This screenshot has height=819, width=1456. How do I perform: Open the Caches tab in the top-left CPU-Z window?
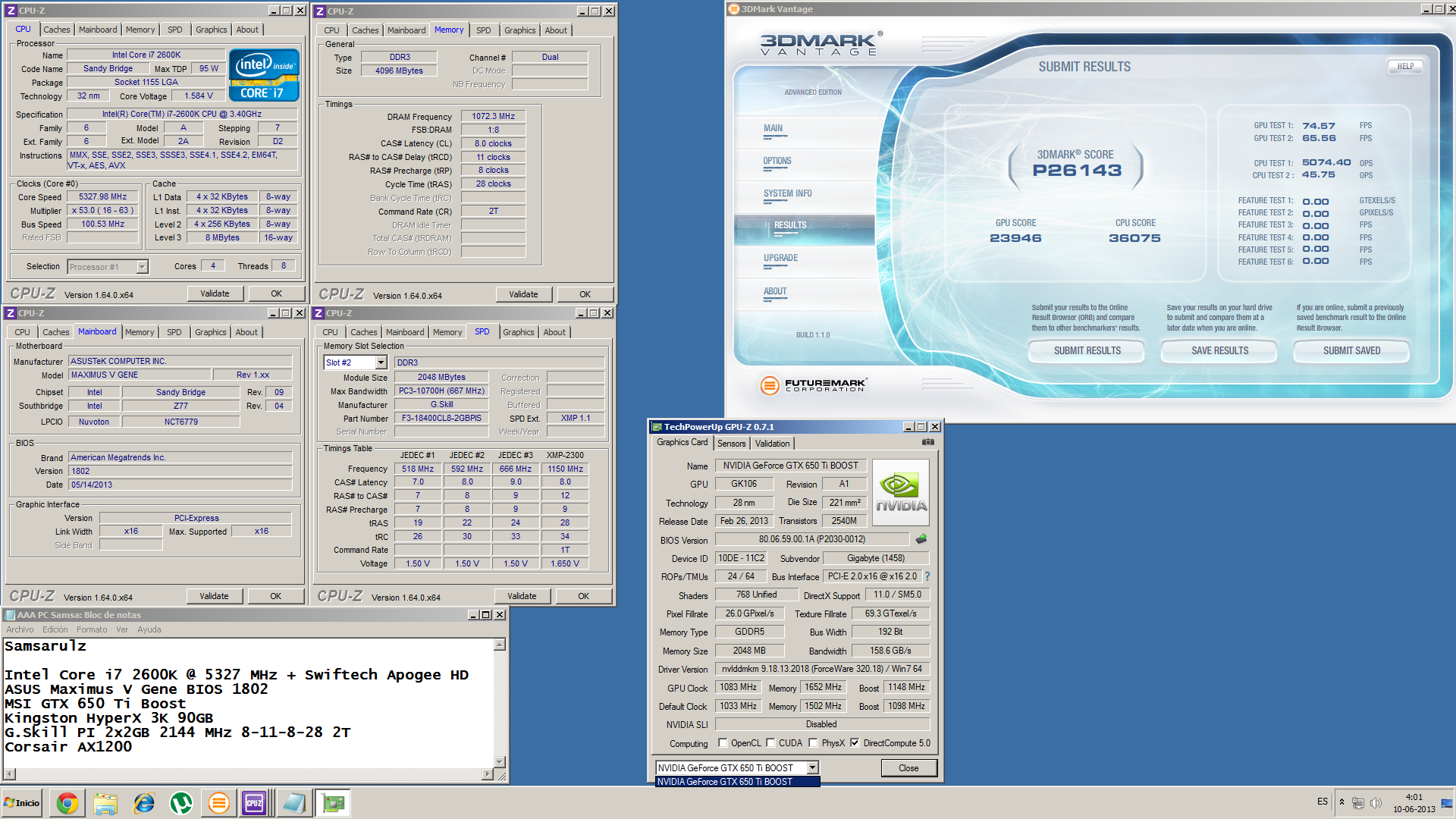56,30
